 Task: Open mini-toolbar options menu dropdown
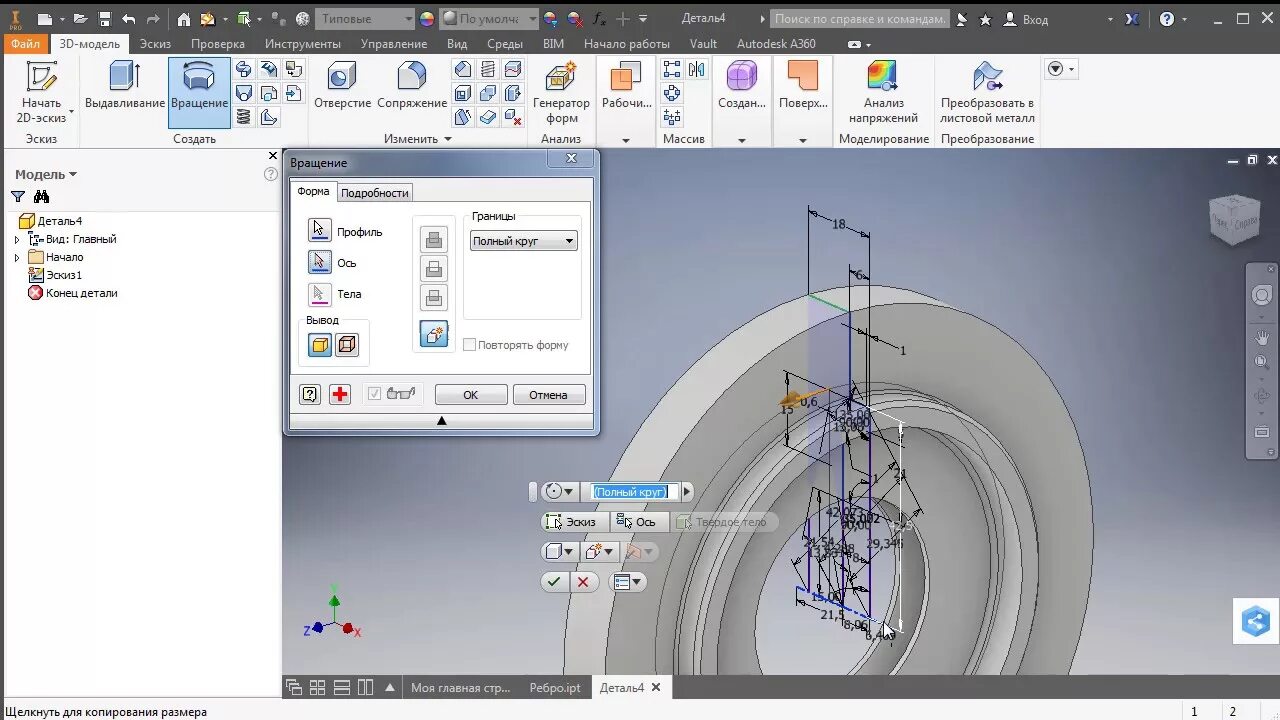(x=628, y=581)
